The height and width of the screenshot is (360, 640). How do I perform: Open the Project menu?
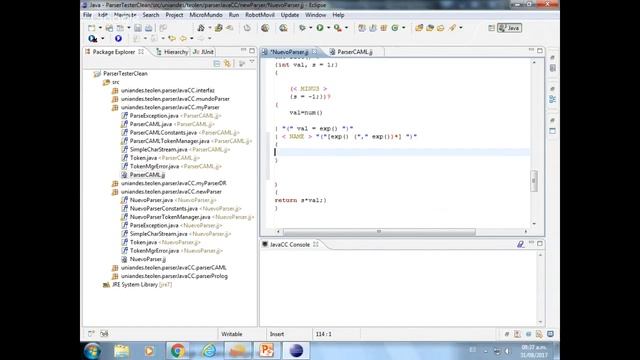click(x=174, y=15)
